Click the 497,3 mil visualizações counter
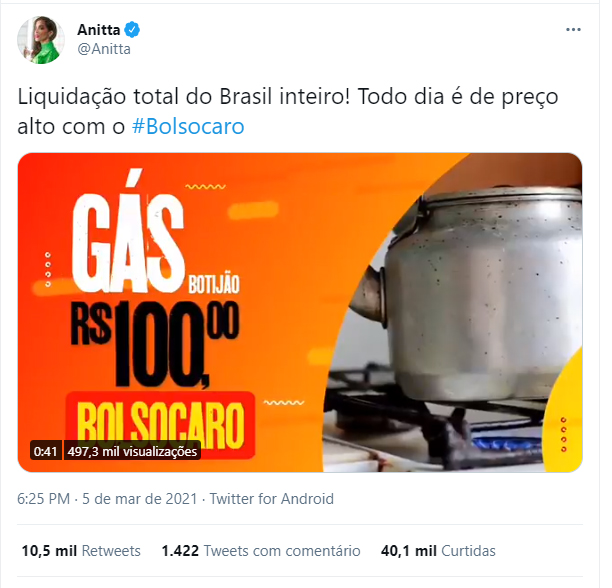The image size is (612, 588). click(x=132, y=451)
